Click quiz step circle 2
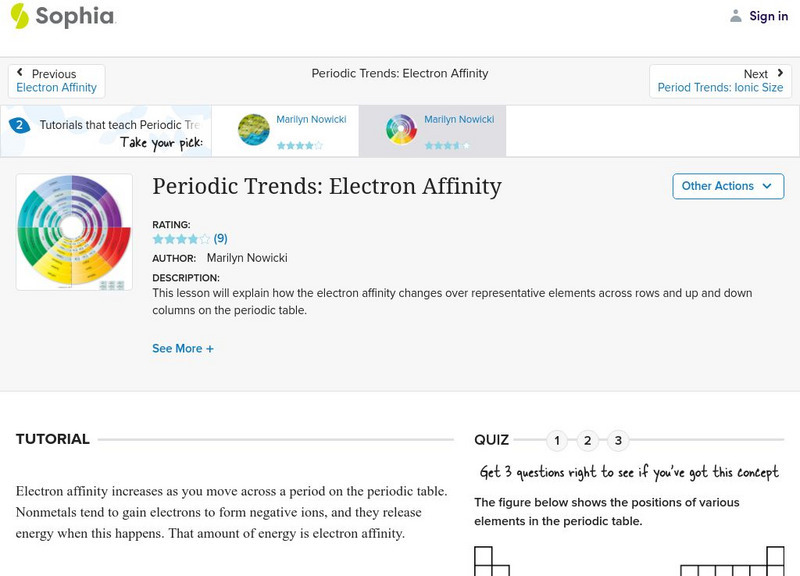This screenshot has height=576, width=800. pos(588,439)
